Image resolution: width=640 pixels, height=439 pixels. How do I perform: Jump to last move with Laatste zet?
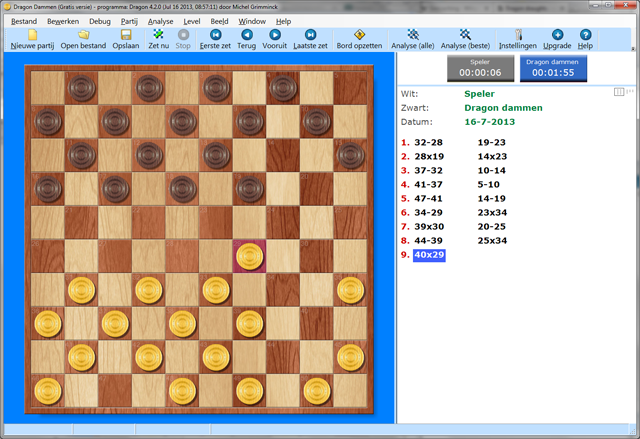[x=310, y=40]
